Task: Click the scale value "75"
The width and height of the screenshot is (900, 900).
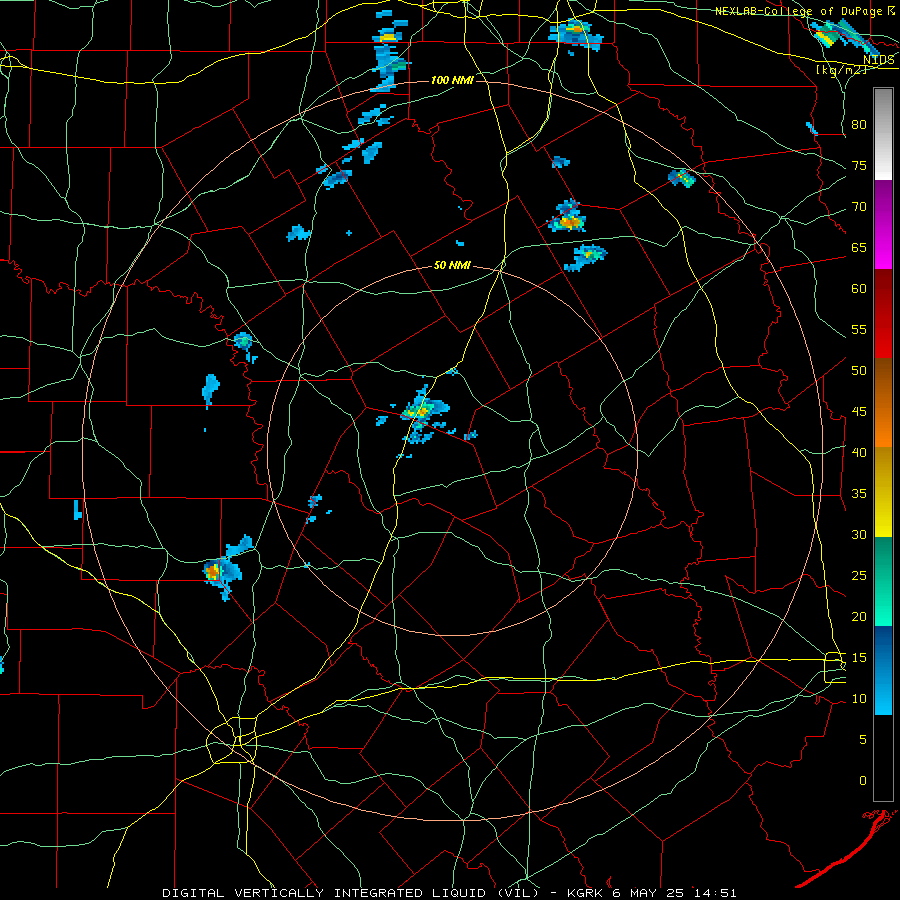Action: tap(859, 165)
